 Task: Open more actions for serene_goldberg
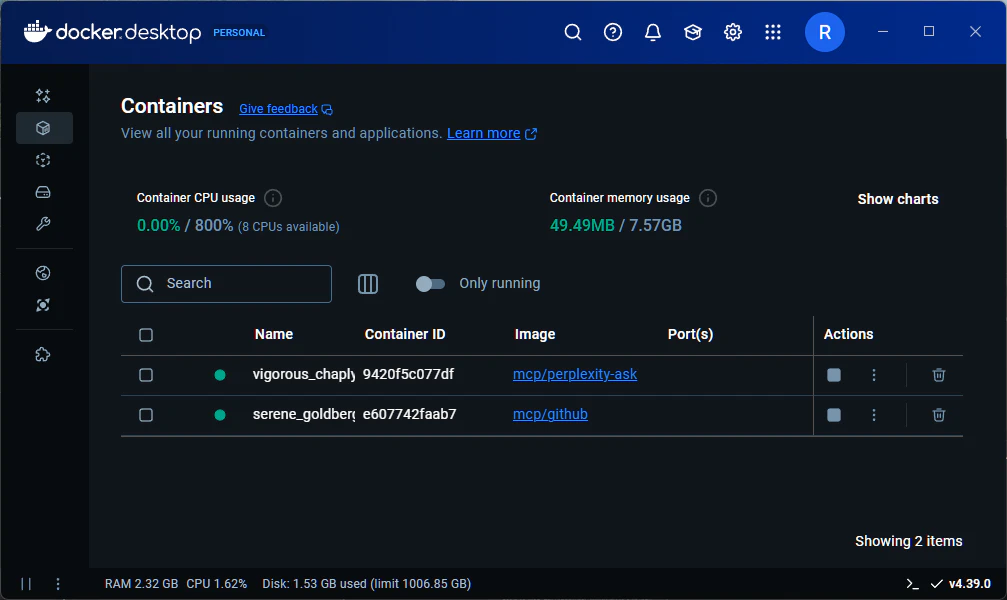[873, 415]
